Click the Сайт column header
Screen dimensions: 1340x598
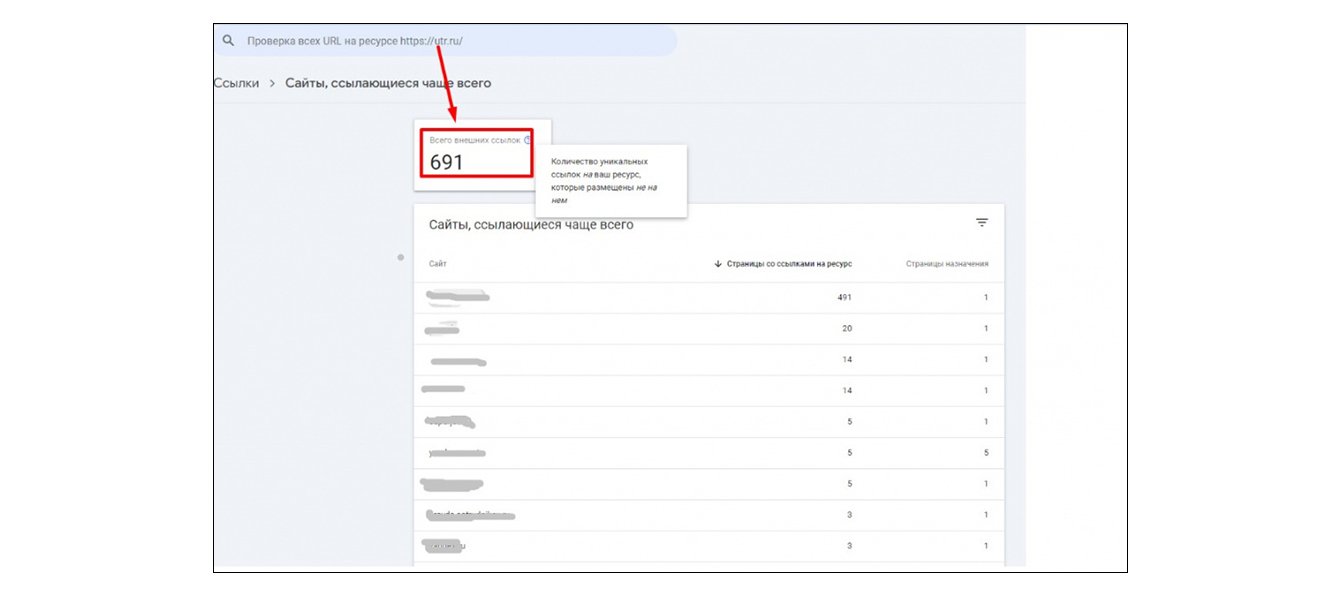tap(438, 264)
